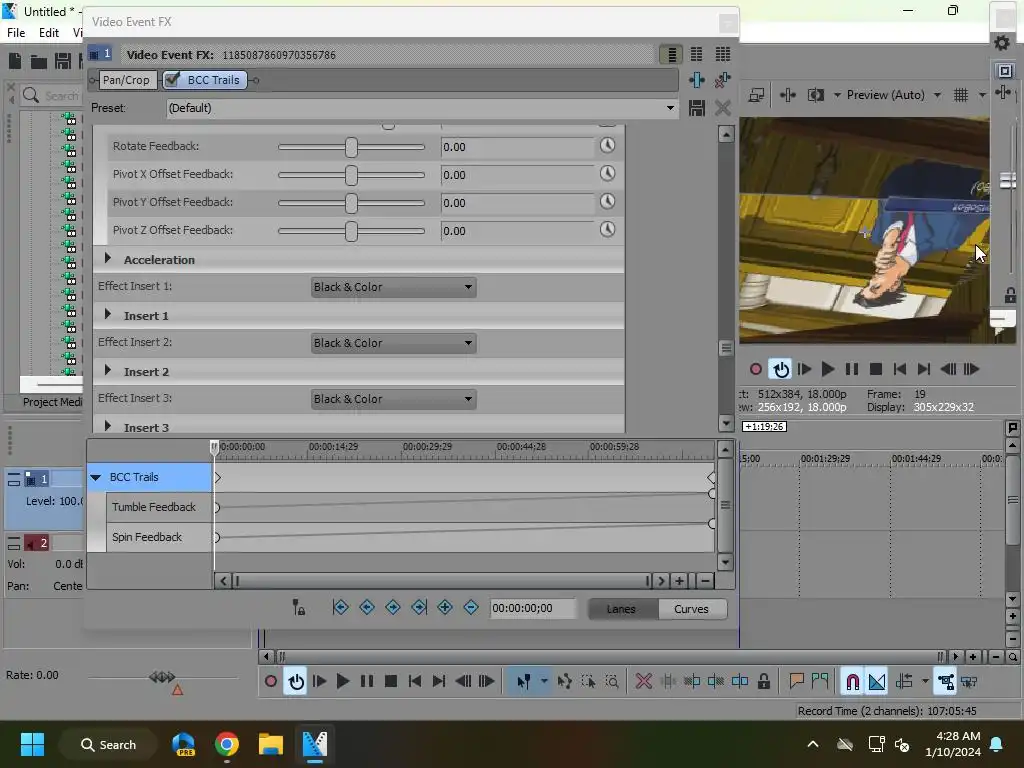This screenshot has width=1024, height=768.
Task: Delete selected events with red X
Action: (644, 682)
